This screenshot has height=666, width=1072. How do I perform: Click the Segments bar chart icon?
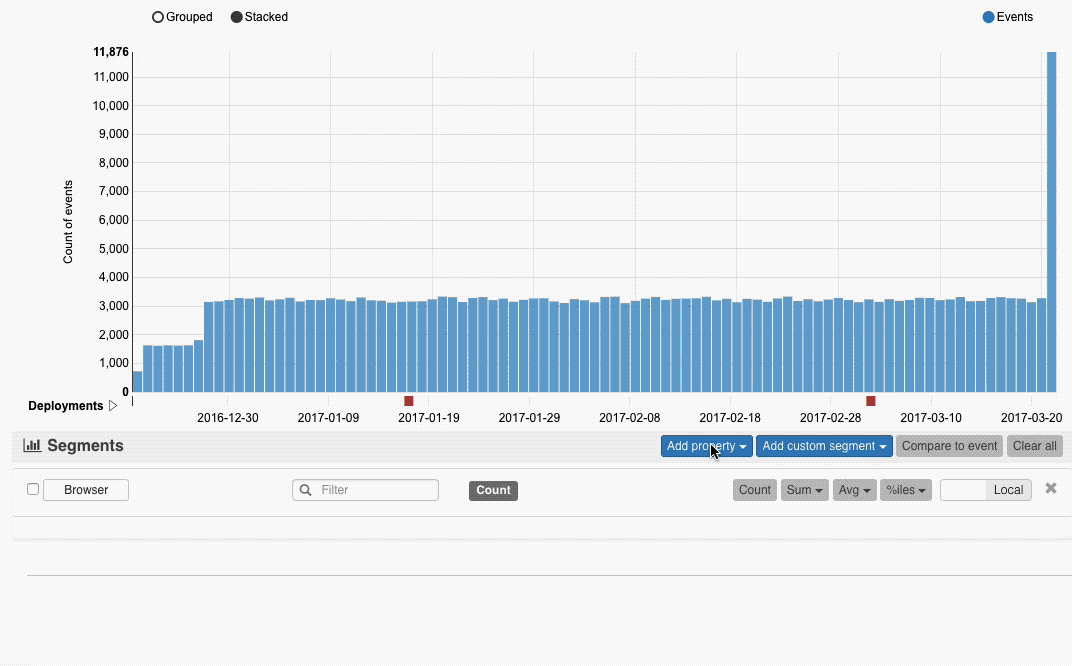pos(32,446)
